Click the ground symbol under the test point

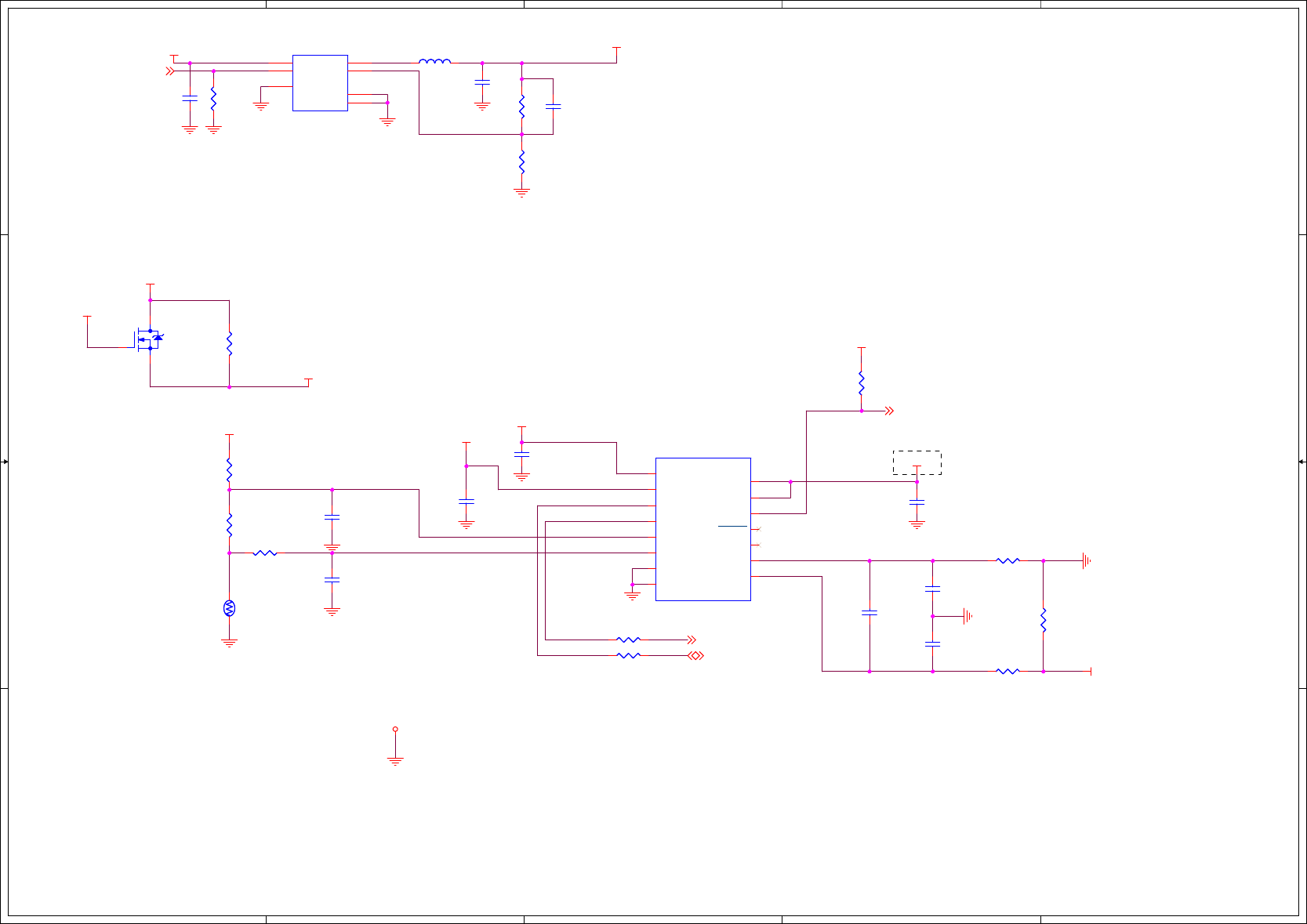point(395,761)
